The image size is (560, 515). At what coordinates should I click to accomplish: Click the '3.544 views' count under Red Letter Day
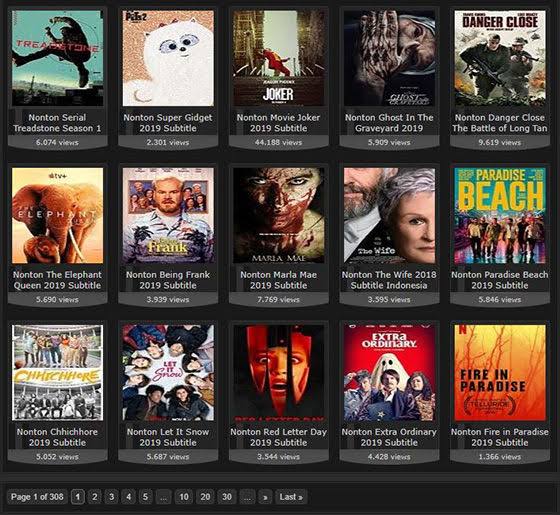pos(279,456)
